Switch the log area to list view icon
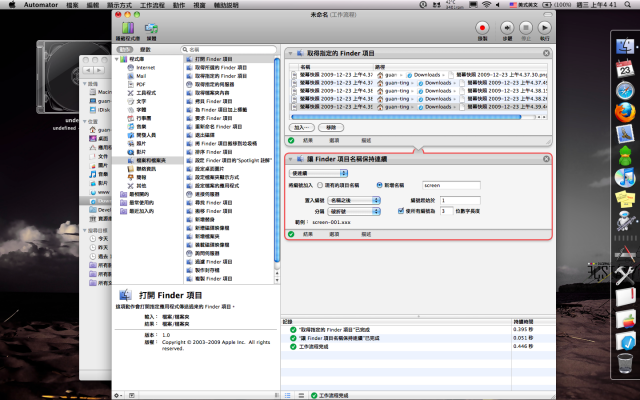The width and height of the screenshot is (640, 400). 288,395
